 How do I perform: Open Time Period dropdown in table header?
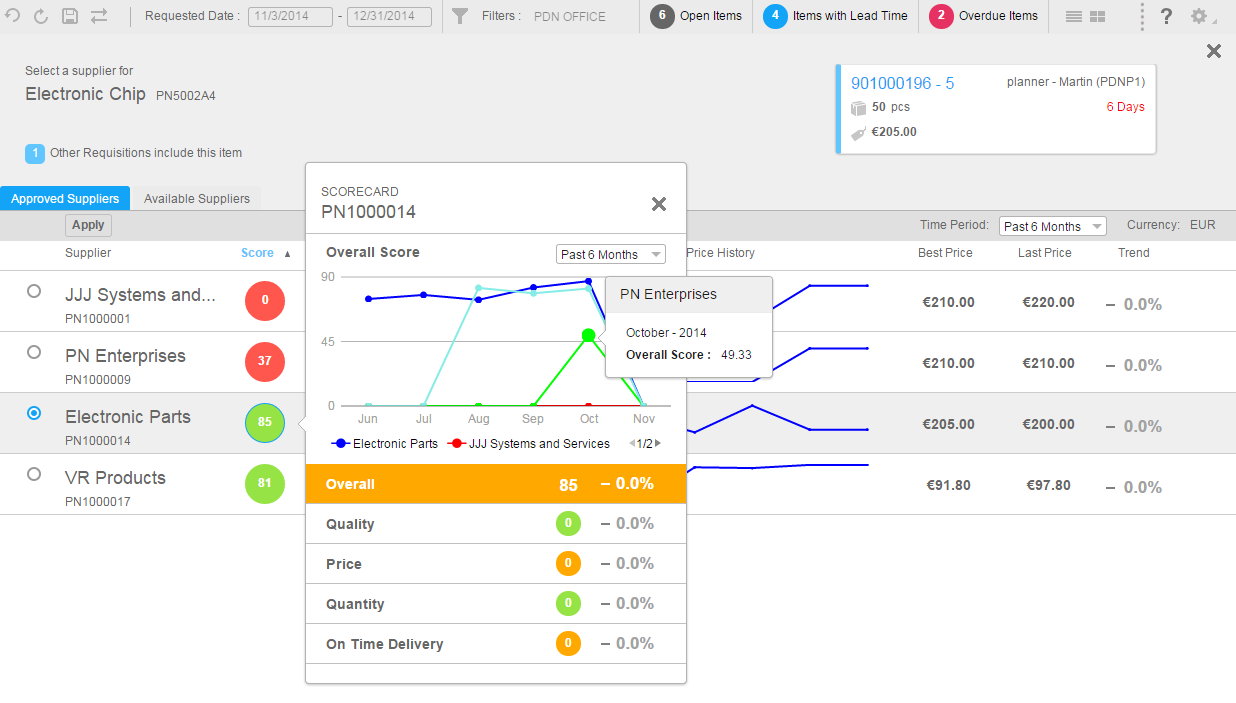point(1054,226)
